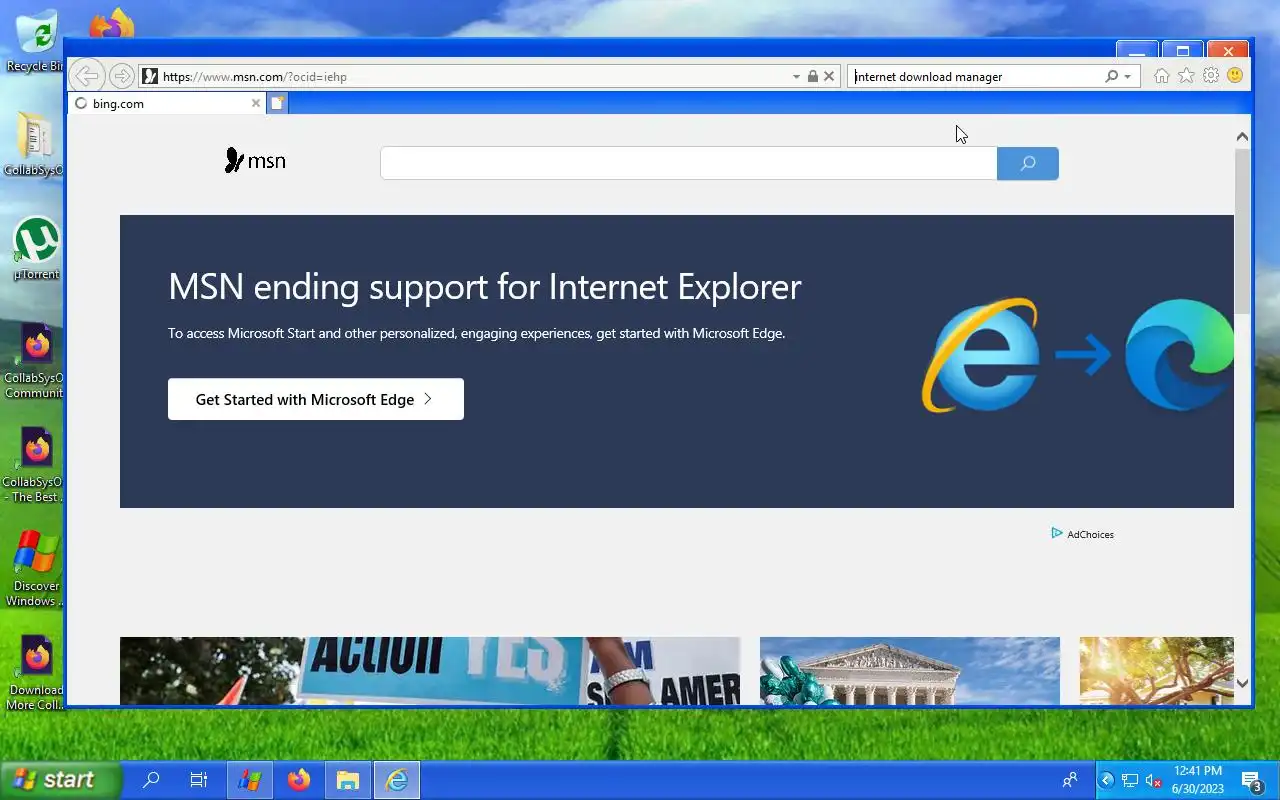Image resolution: width=1280 pixels, height=800 pixels.
Task: Click the MSN web search input box
Action: click(x=688, y=163)
